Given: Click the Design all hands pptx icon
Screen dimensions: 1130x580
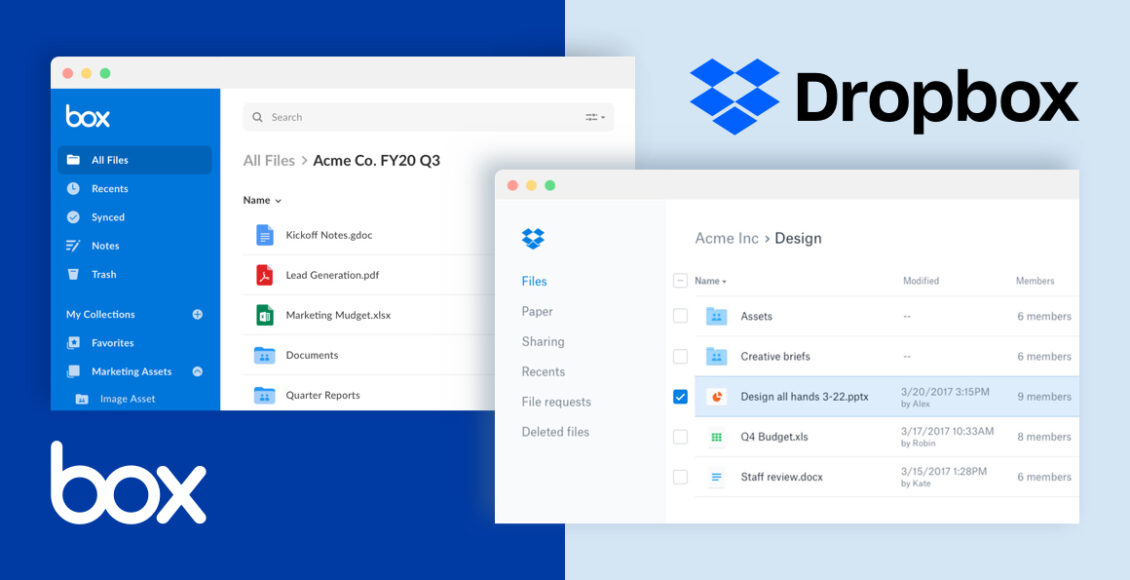Looking at the screenshot, I should point(716,396).
